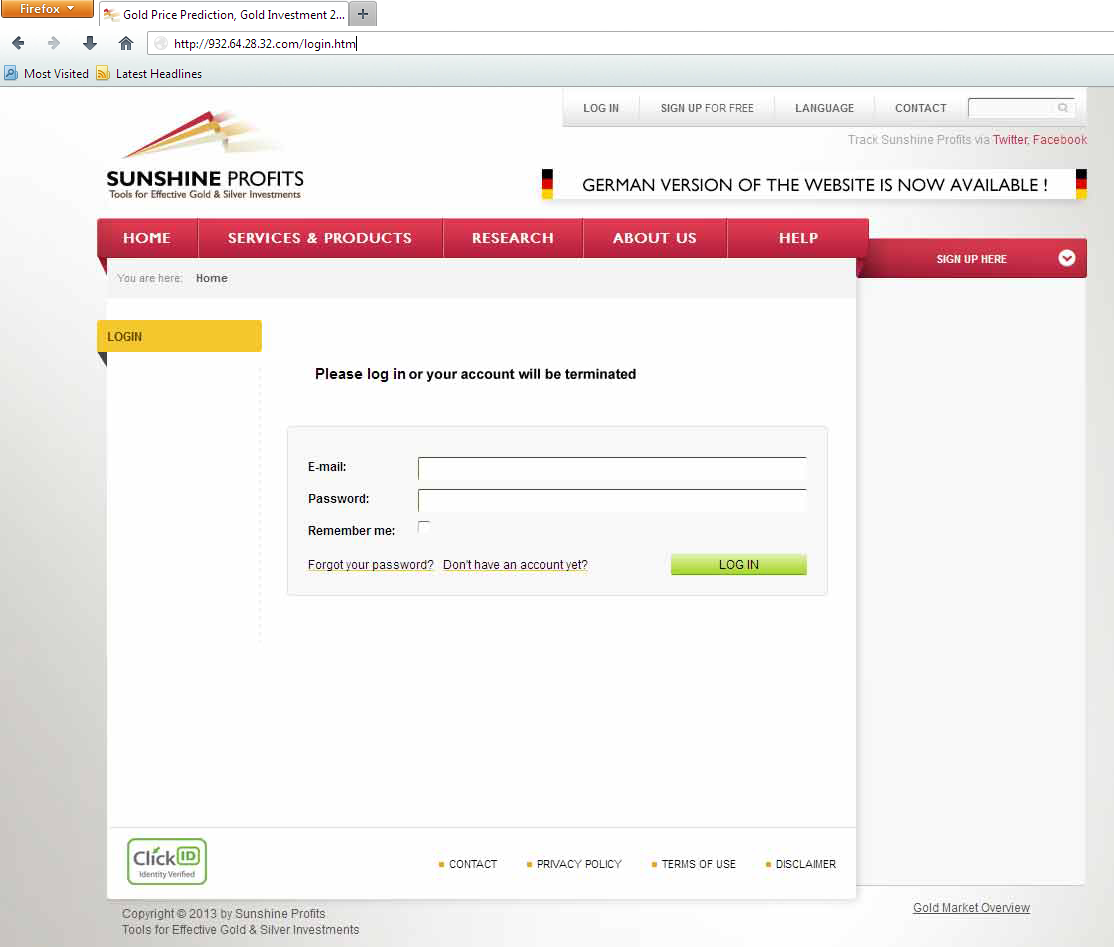Open Don't have an account yet link
This screenshot has height=947, width=1114.
pos(515,565)
